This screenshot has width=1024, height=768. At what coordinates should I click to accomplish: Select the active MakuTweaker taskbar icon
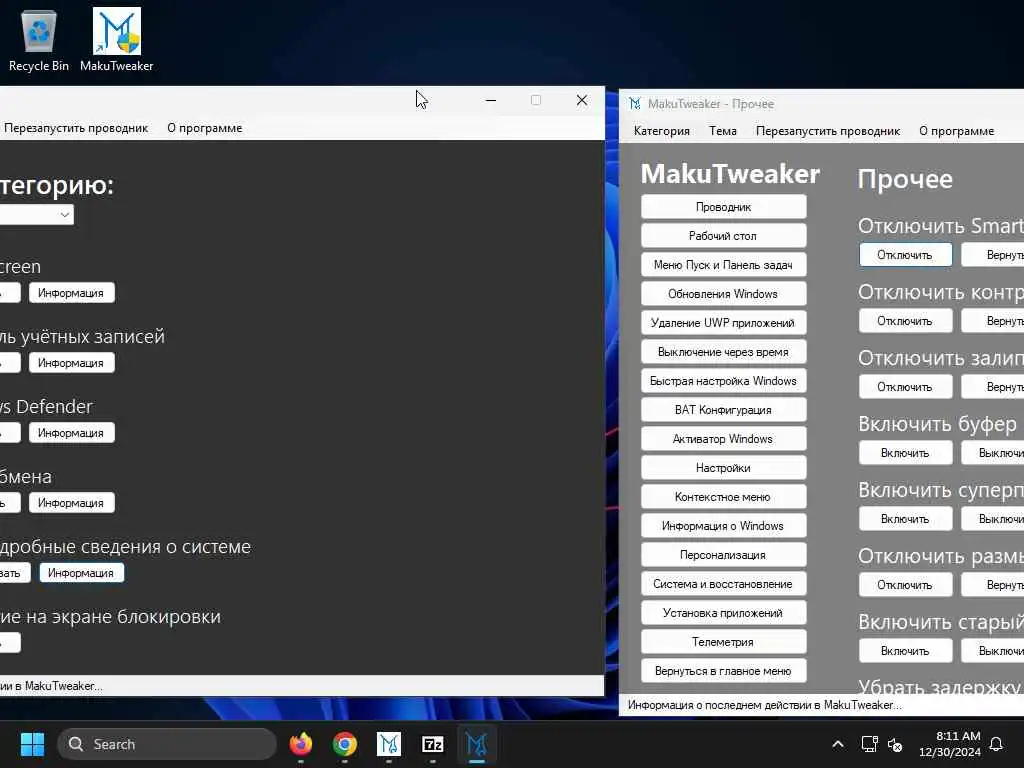477,744
